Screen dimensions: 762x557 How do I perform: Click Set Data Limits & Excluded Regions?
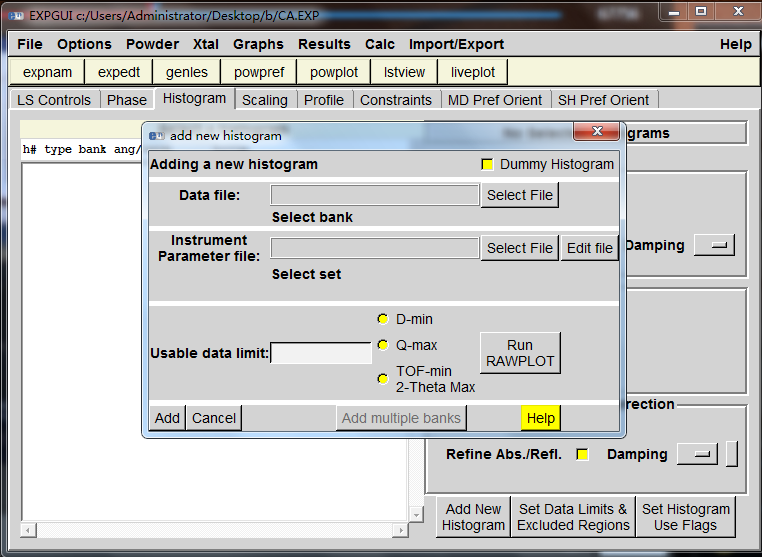[573, 517]
